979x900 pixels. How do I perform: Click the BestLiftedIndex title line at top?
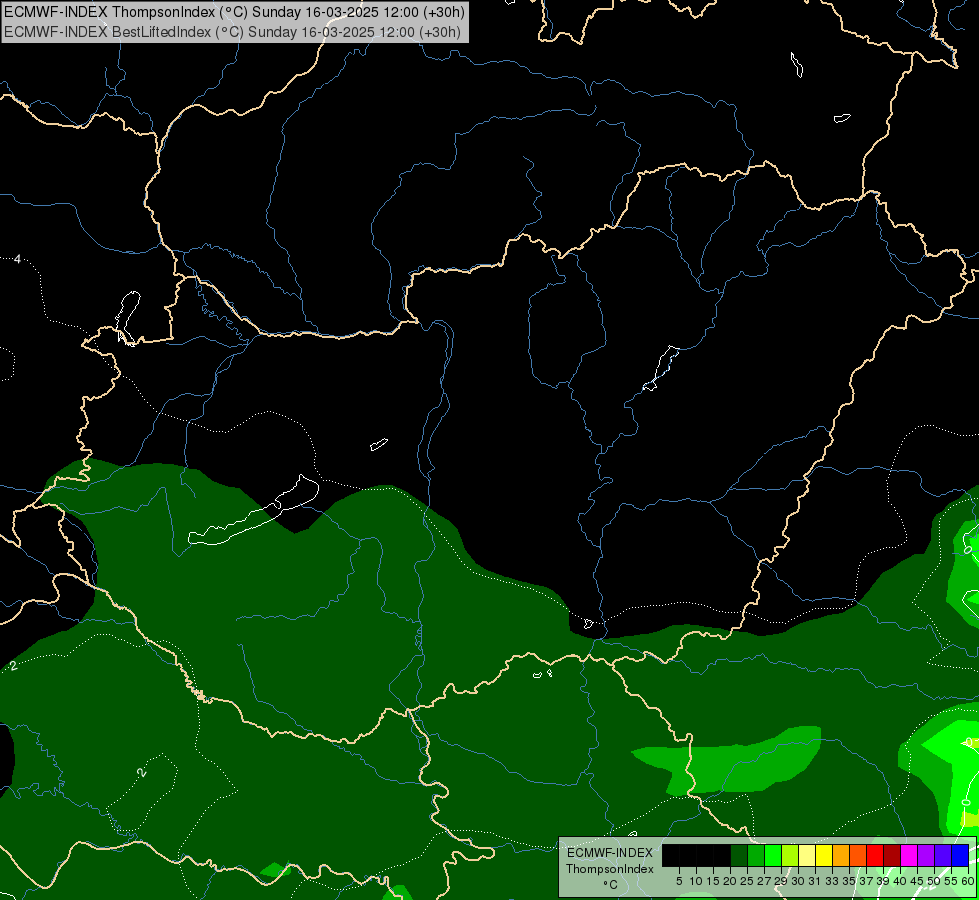tap(232, 32)
